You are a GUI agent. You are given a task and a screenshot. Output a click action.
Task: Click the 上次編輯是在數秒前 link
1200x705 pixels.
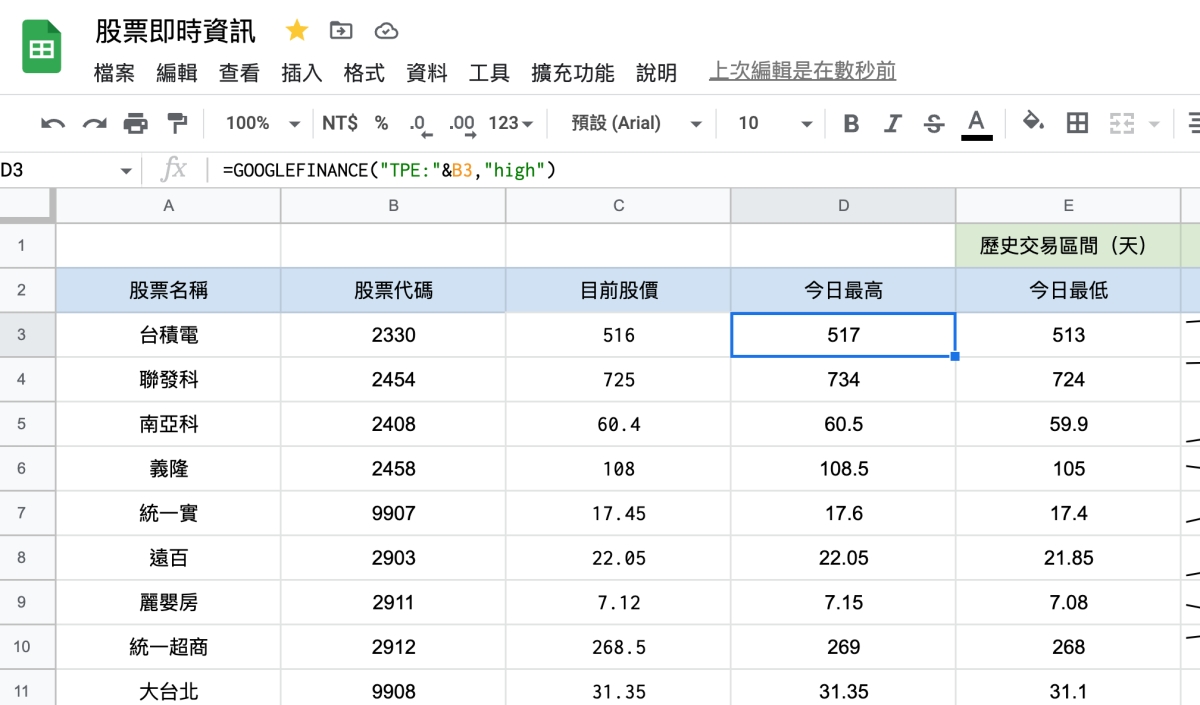pyautogui.click(x=802, y=71)
